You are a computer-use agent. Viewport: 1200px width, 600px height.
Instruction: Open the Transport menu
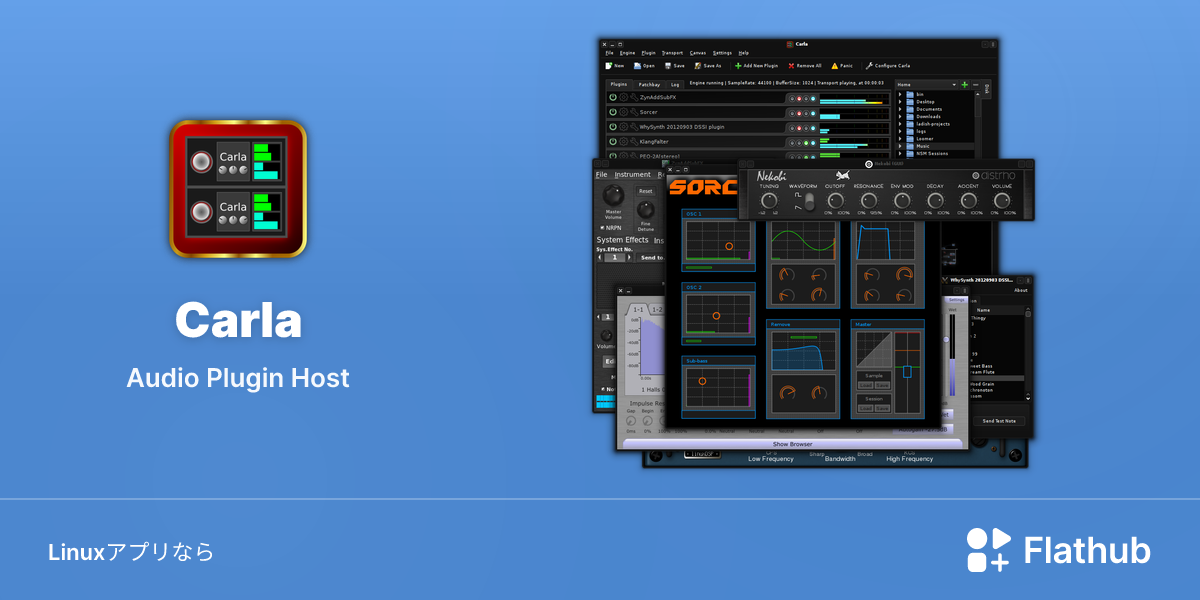[672, 53]
